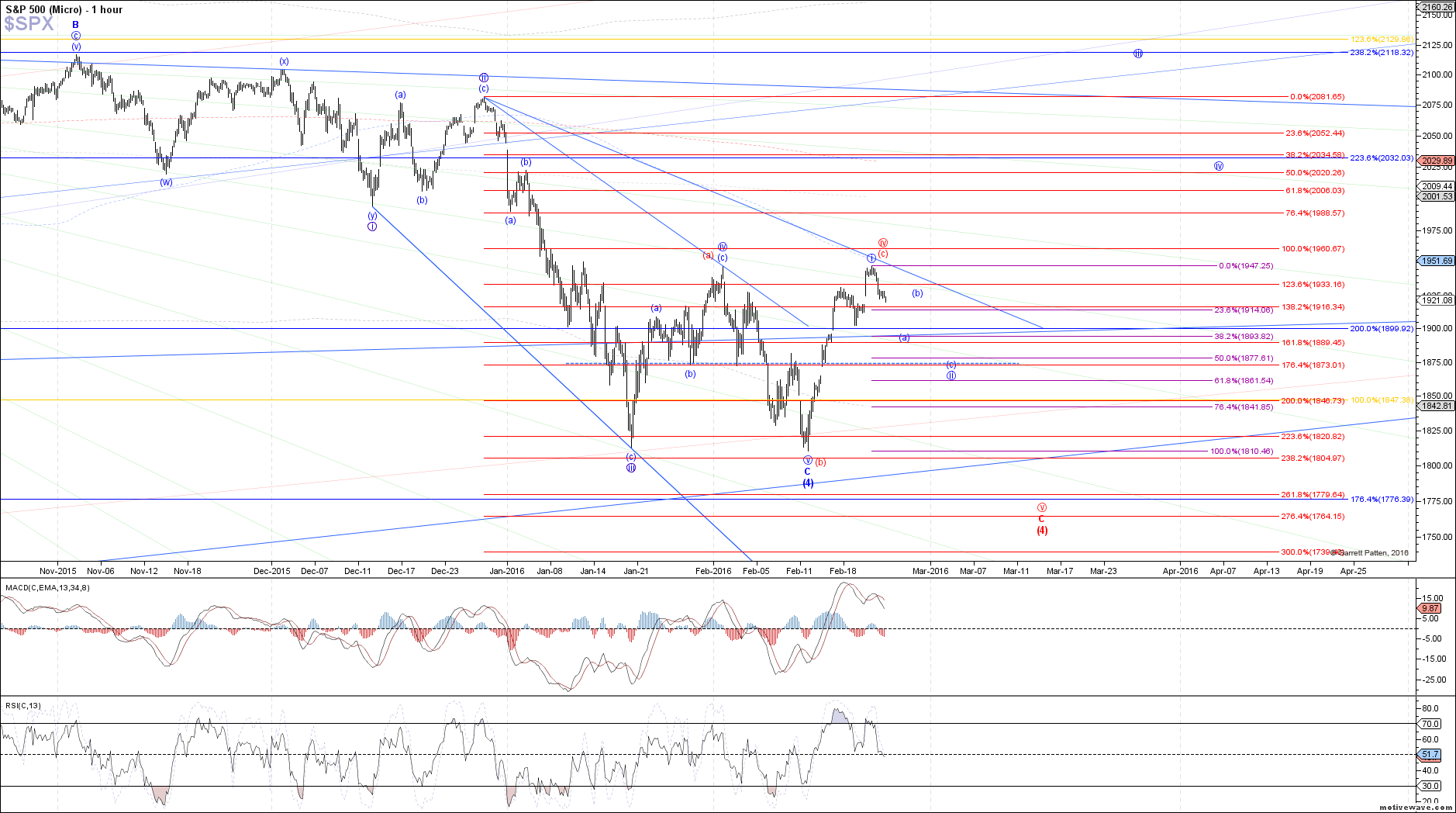The image size is (1456, 813).
Task: Click the red 2029.89 price tag
Action: tap(1437, 161)
